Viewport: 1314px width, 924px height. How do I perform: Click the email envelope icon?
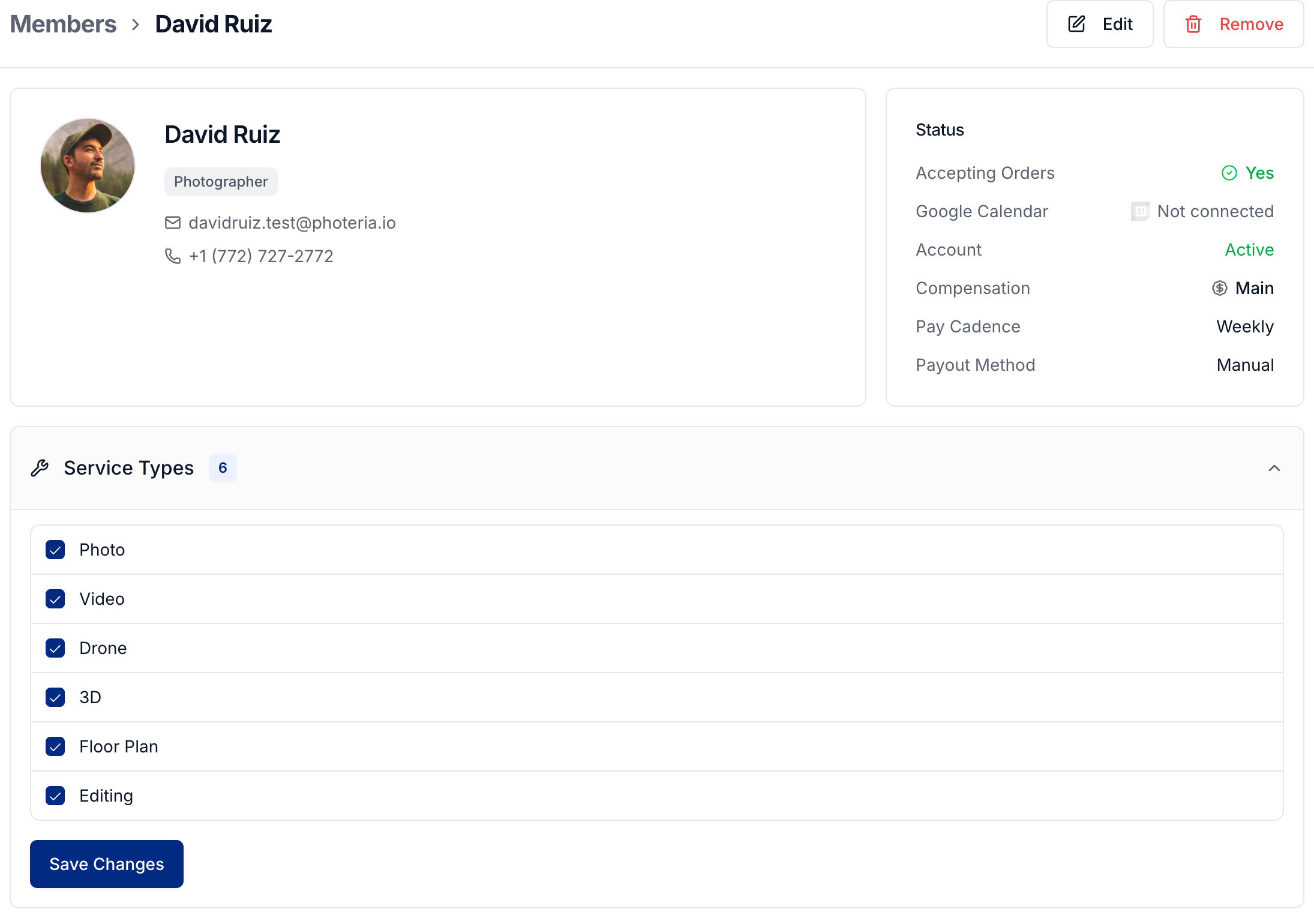(173, 223)
